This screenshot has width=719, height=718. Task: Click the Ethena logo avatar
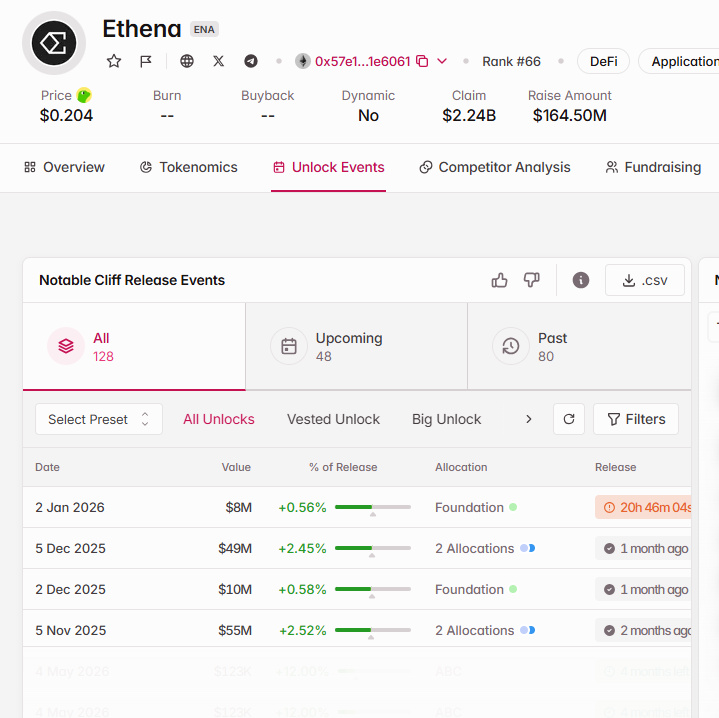click(54, 43)
